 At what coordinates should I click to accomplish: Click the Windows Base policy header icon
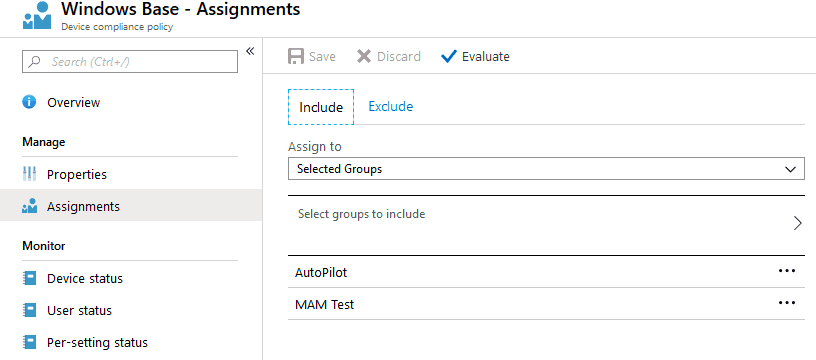point(37,15)
